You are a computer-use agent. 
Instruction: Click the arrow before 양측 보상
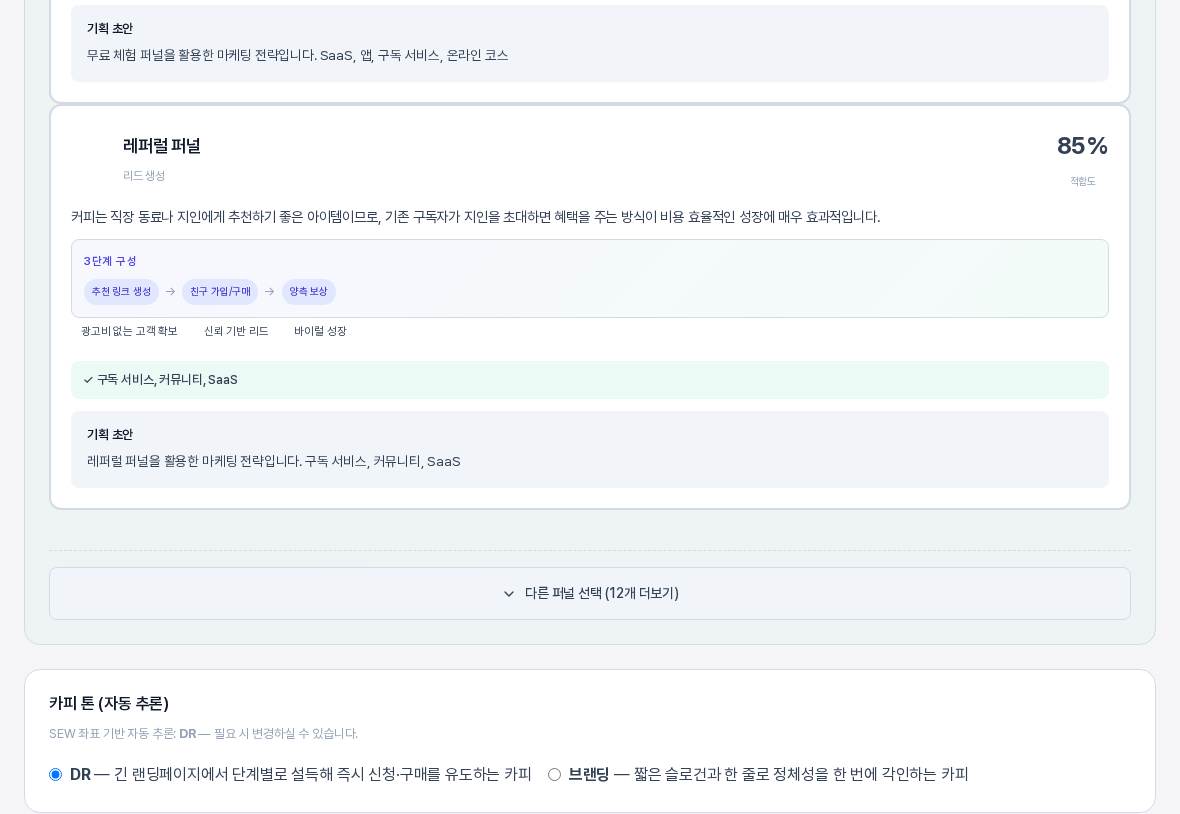(269, 292)
